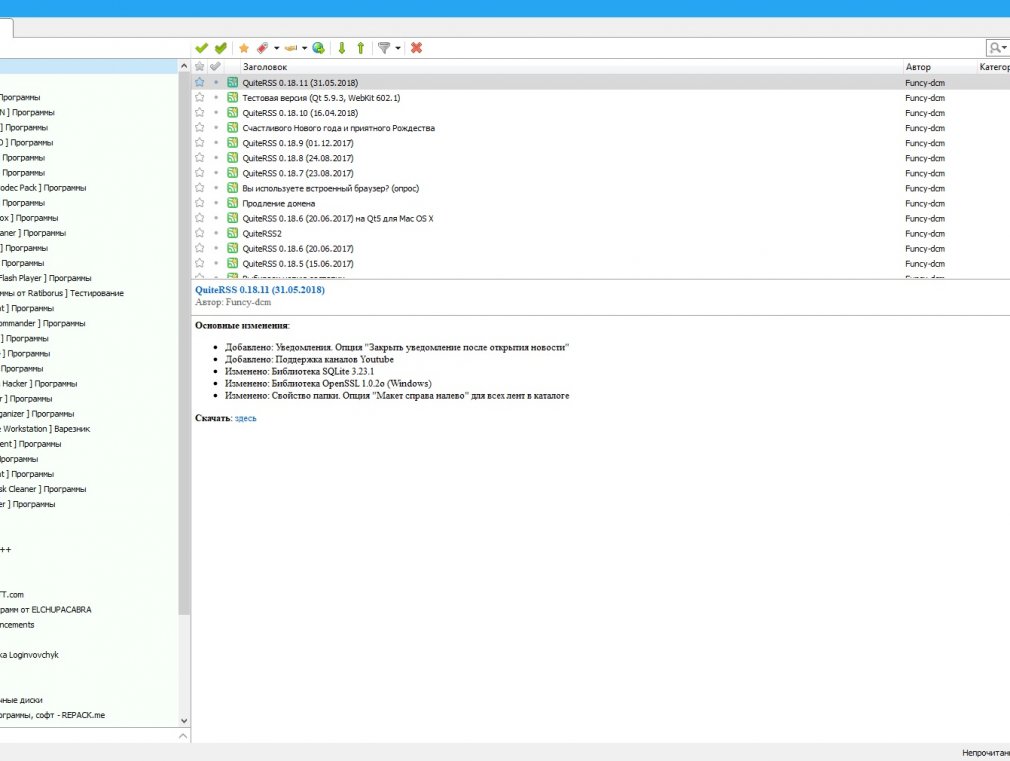The image size is (1010, 761).
Task: Toggle read dot for QuiteRSS2 news
Action: click(x=216, y=233)
